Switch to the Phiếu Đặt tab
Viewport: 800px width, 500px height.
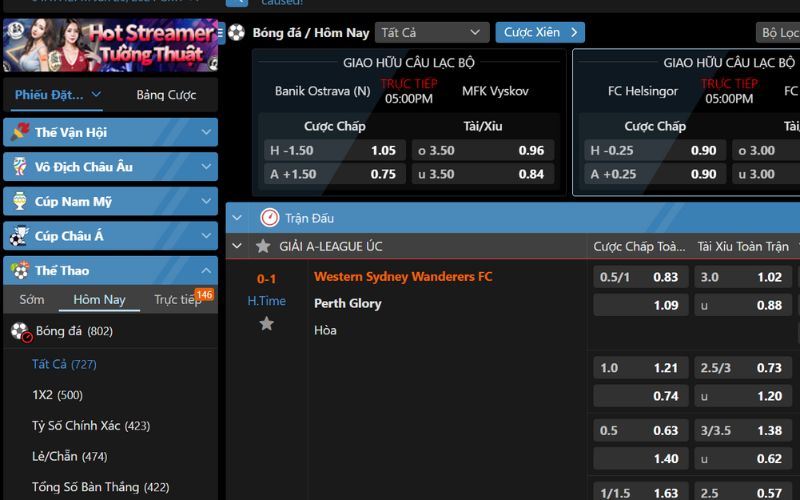tap(58, 95)
